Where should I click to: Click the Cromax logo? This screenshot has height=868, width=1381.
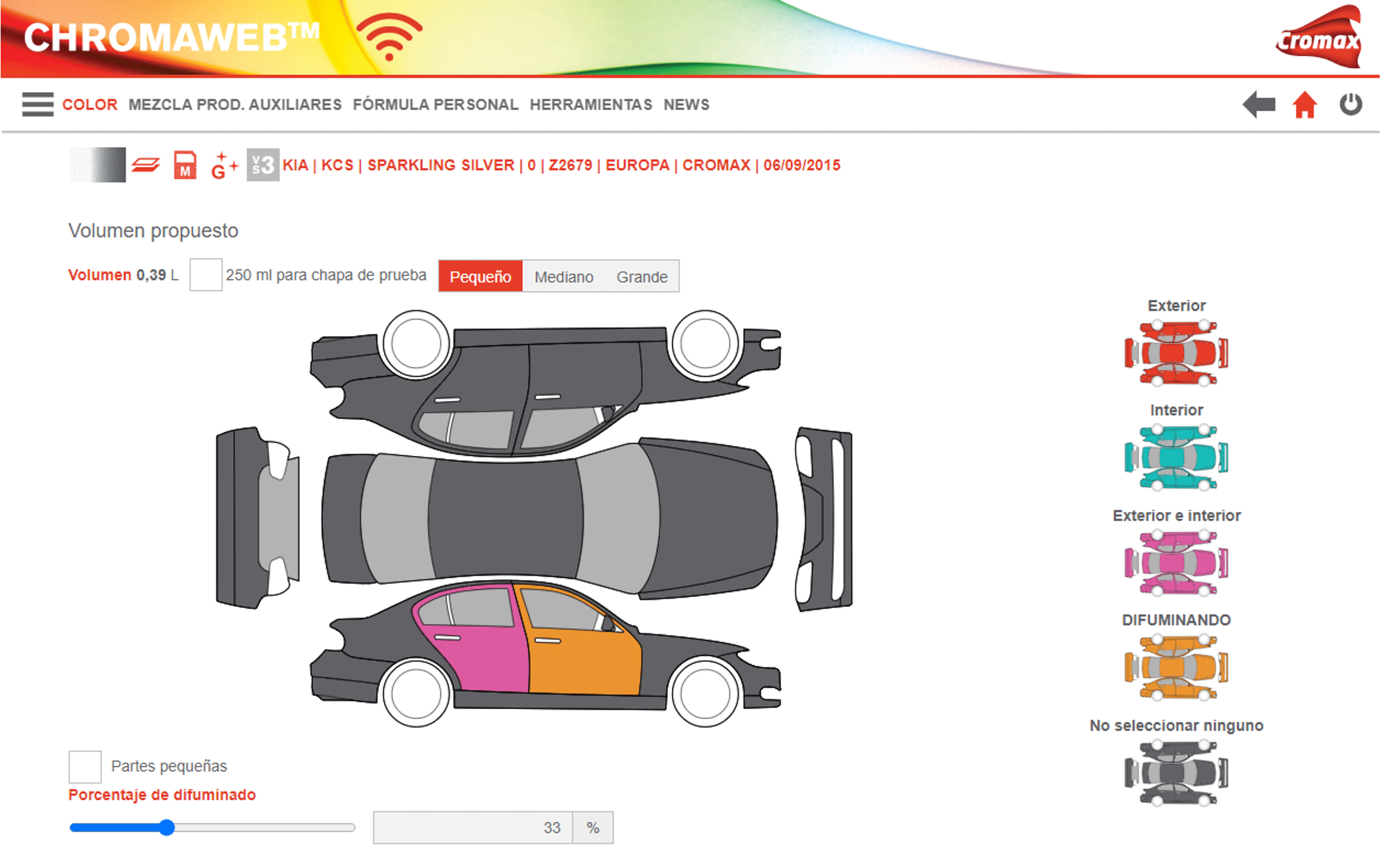pyautogui.click(x=1318, y=37)
